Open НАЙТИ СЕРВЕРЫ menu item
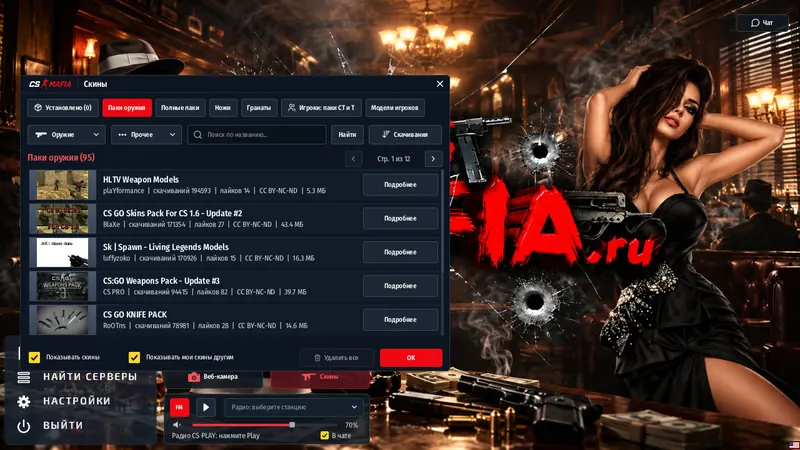800x450 pixels. (90, 377)
